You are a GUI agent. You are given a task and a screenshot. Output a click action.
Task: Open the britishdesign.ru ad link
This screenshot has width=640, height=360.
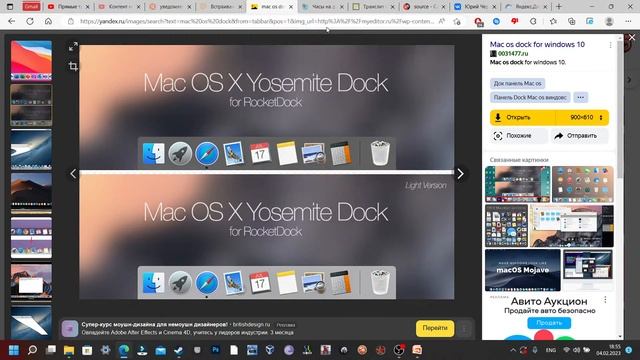[x=251, y=324]
